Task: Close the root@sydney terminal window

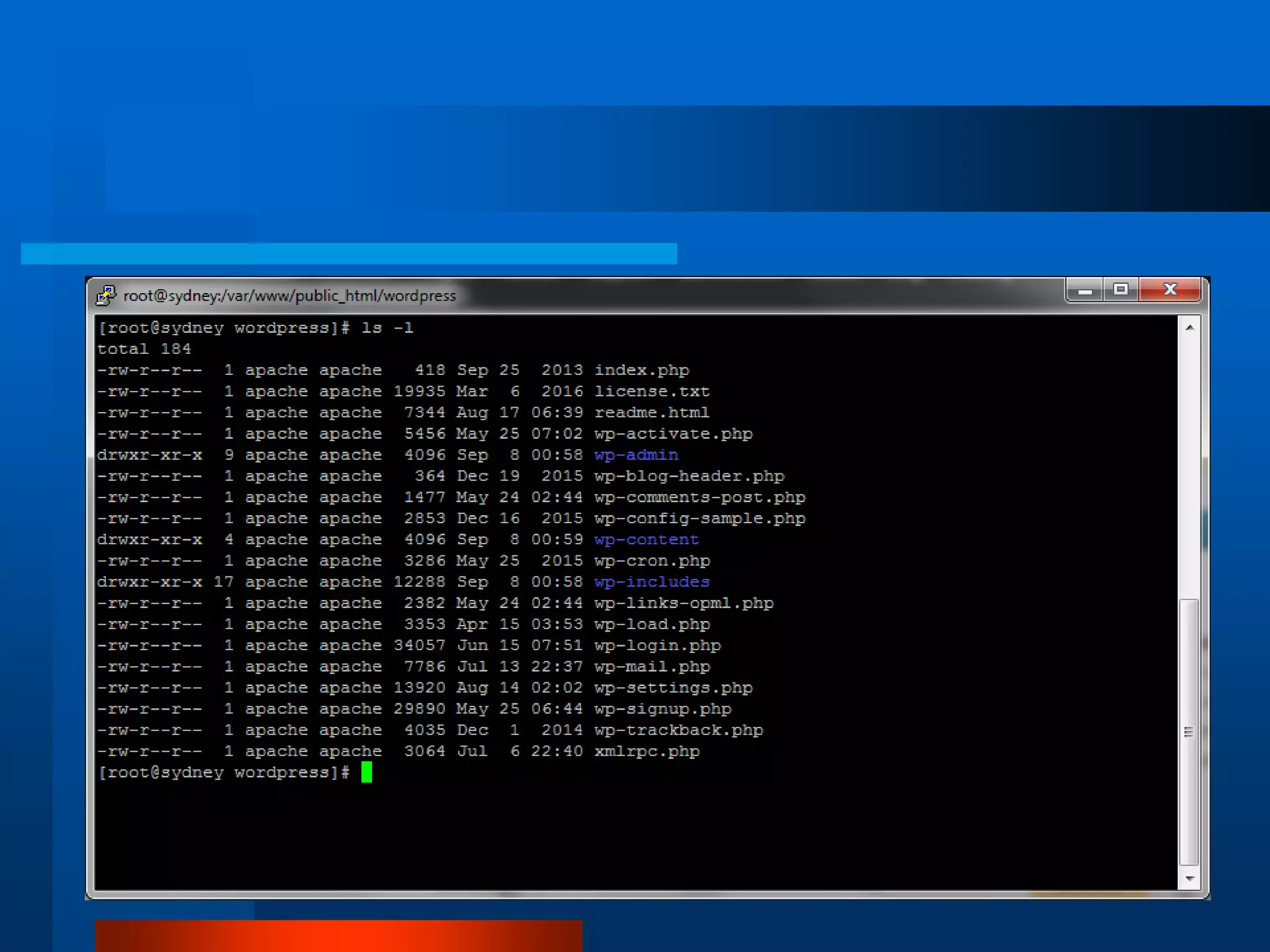Action: point(1170,290)
